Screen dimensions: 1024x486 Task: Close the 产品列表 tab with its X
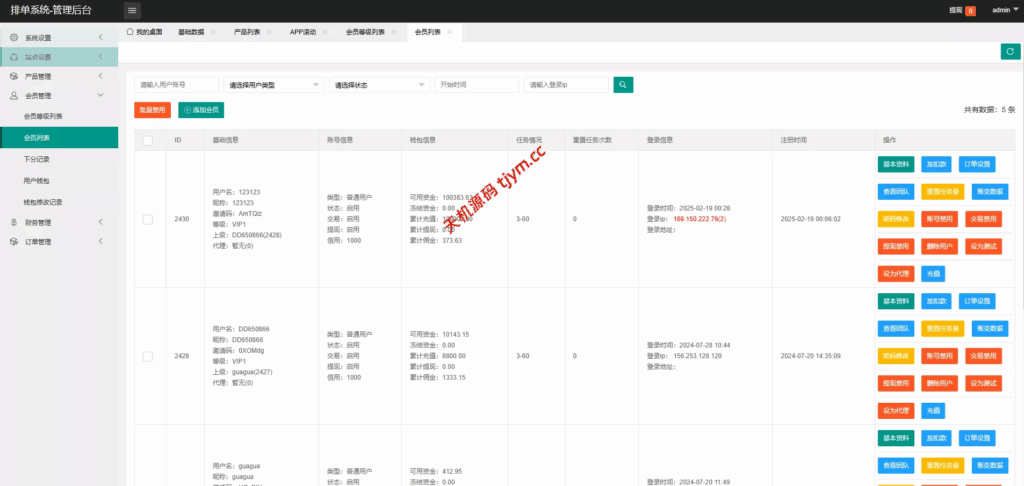coord(270,32)
